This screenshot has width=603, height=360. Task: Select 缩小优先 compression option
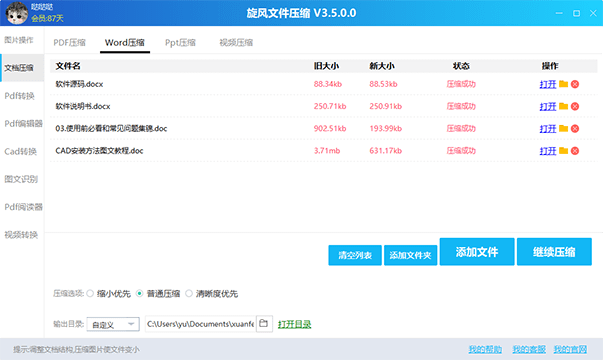(x=90, y=293)
